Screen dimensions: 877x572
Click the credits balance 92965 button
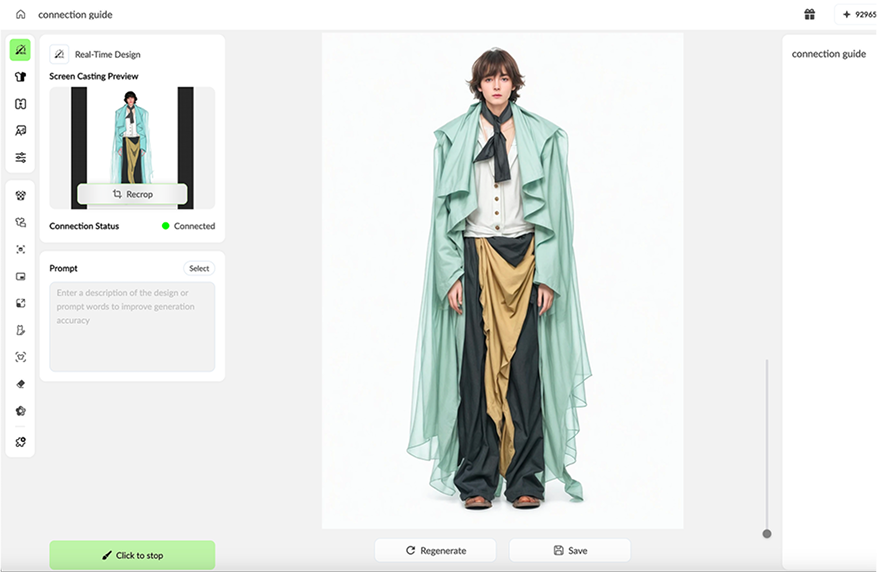pos(858,15)
